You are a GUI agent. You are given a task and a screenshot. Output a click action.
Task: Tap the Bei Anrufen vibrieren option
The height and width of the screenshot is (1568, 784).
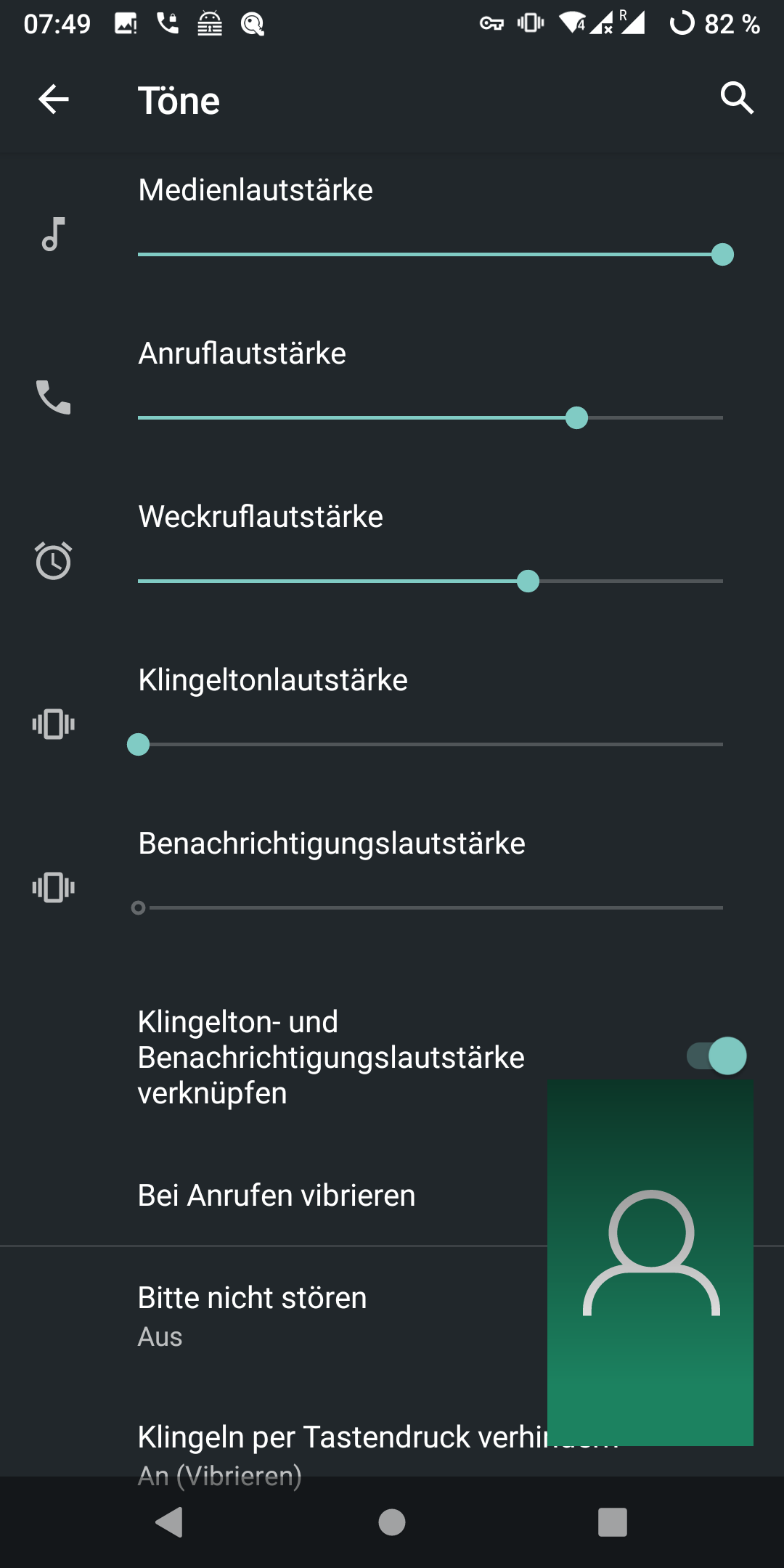276,1196
